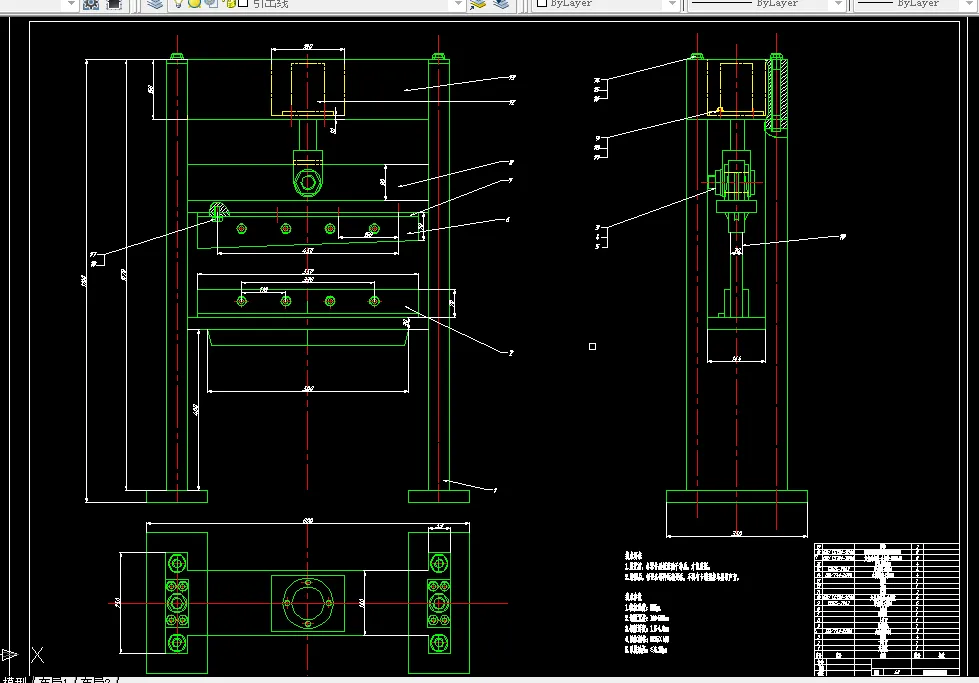979x683 pixels.
Task: Open the Layer Properties Manager stack icon
Action: (x=155, y=4)
